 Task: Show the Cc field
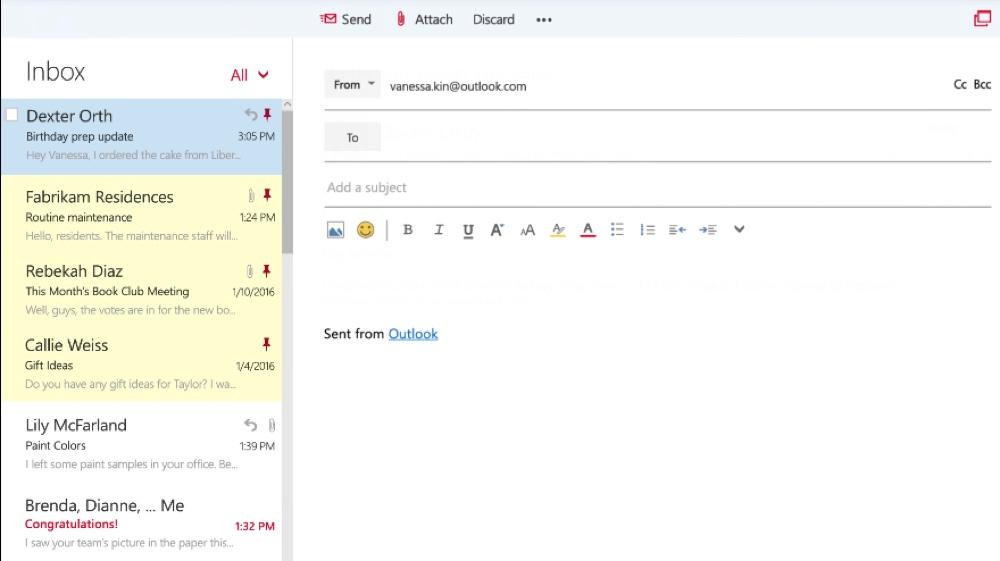[960, 84]
